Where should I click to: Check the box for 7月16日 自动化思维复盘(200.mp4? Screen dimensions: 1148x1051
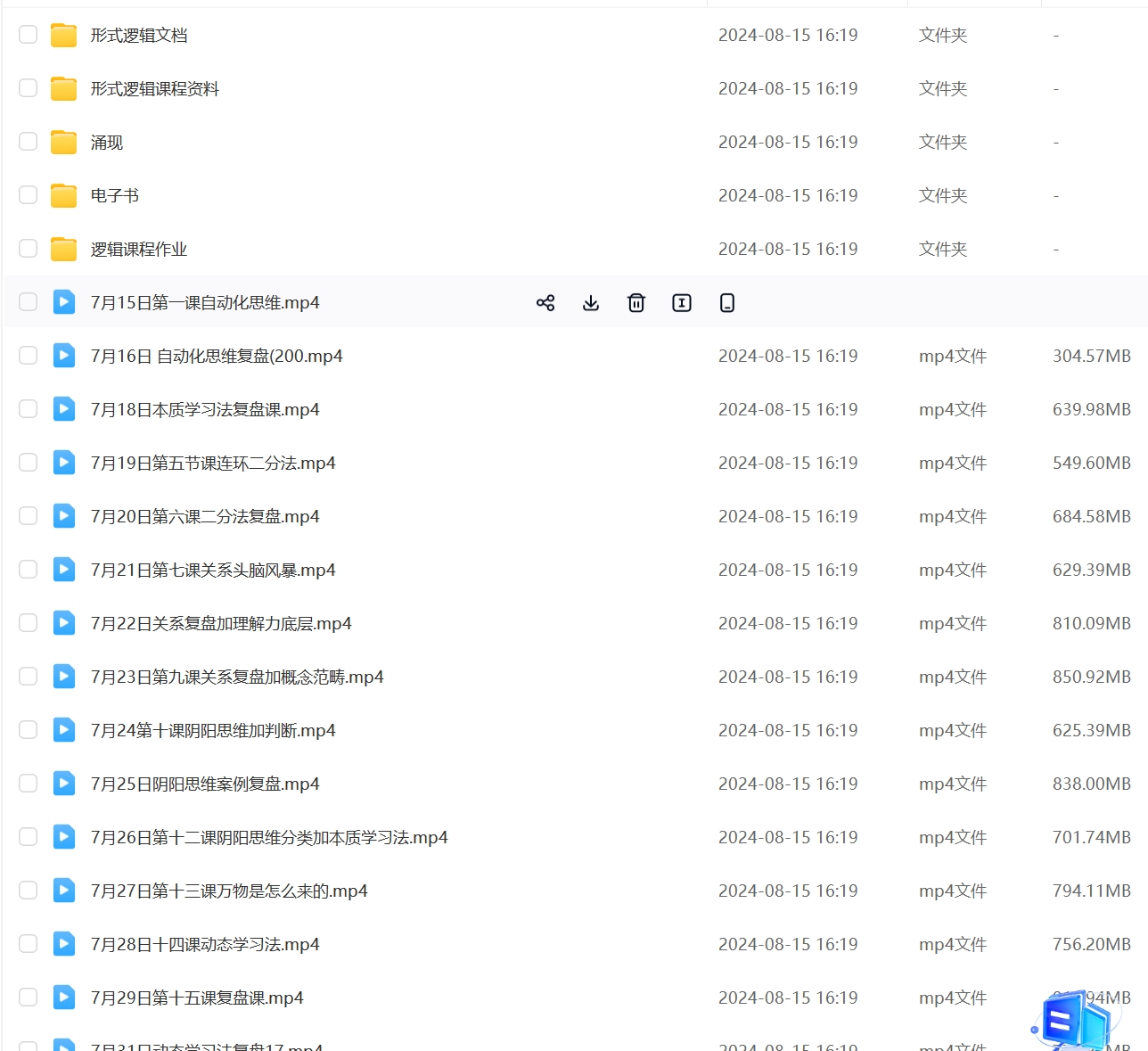tap(29, 356)
